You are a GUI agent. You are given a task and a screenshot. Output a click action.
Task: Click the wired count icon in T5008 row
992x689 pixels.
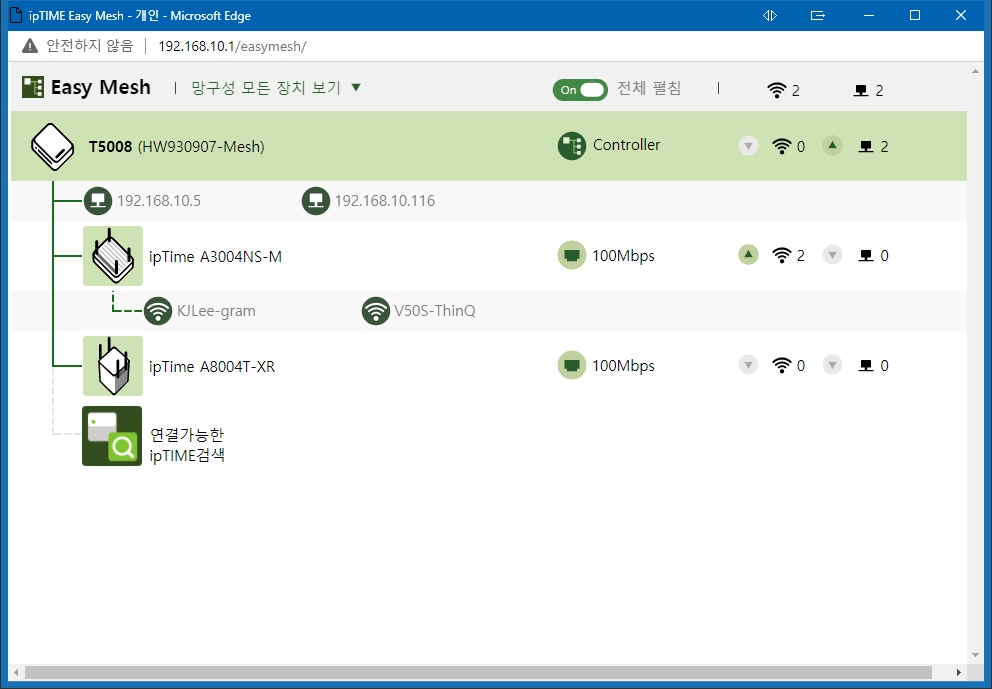(865, 147)
